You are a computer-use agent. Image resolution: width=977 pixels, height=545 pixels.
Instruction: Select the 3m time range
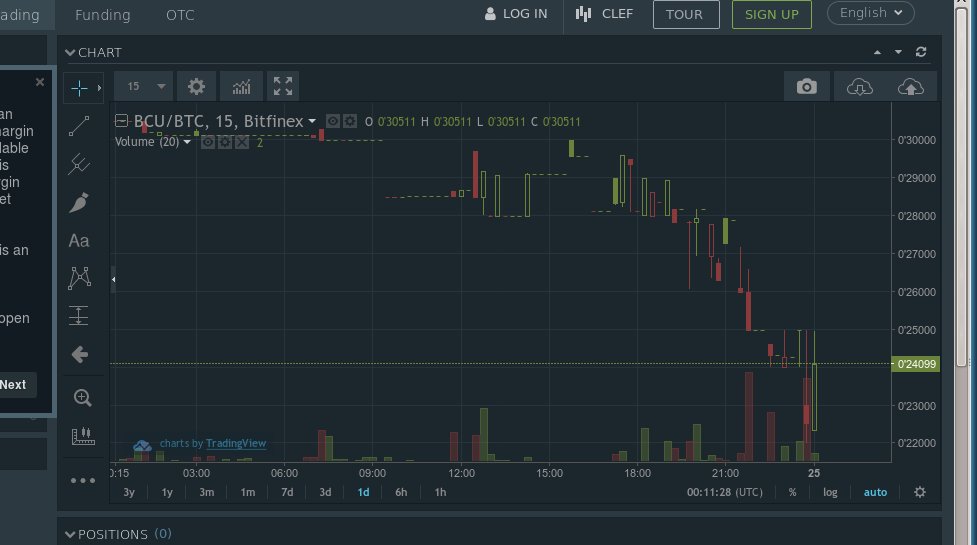click(x=206, y=492)
